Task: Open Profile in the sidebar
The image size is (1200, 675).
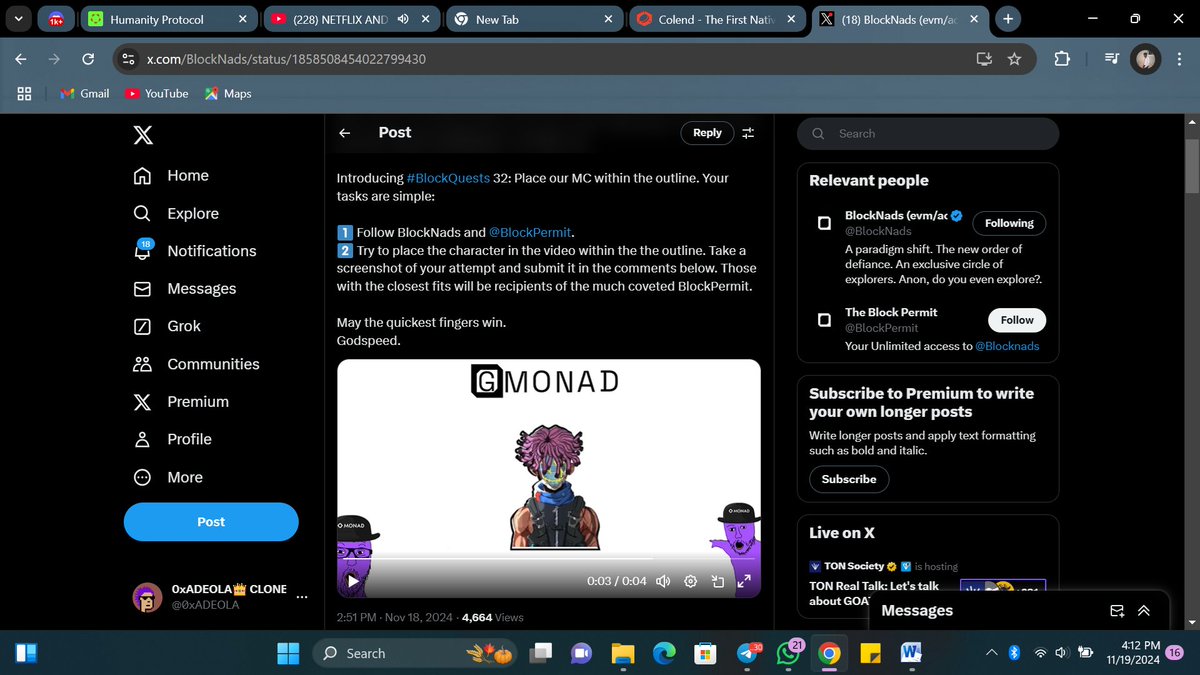Action: 172,439
